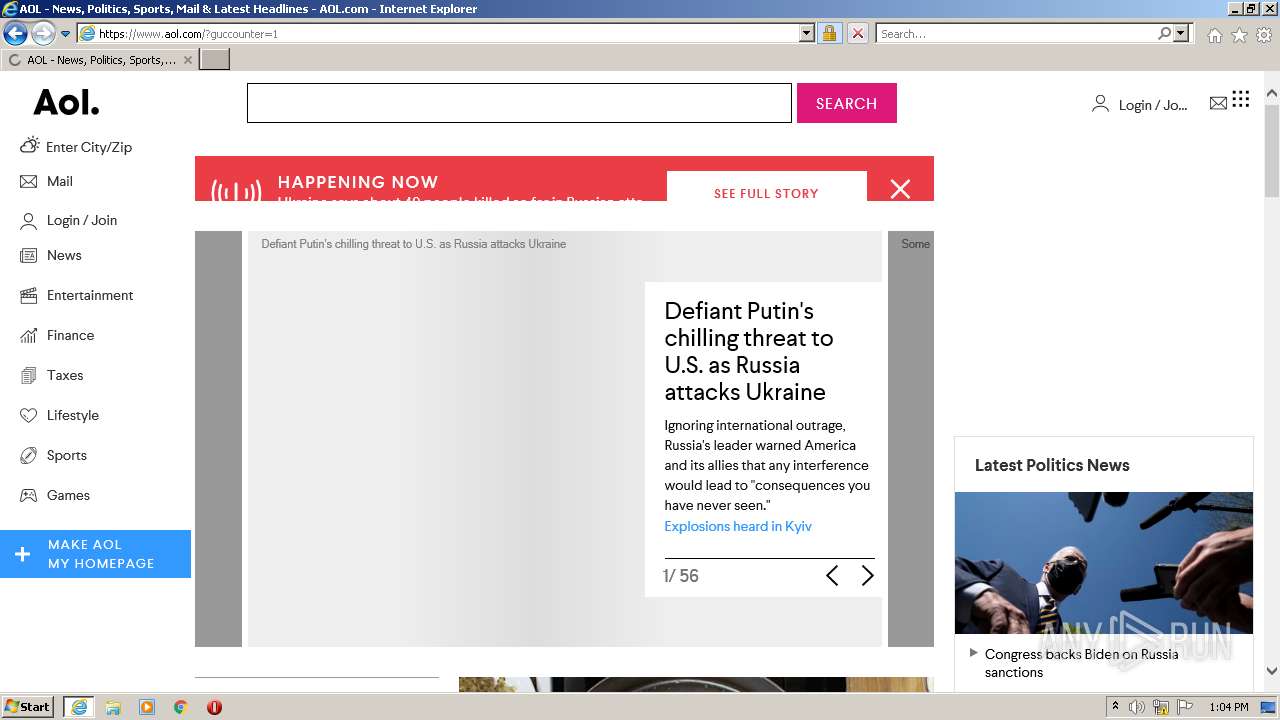Click the pink SEARCH button
Screen dimensions: 1280x720
tap(847, 103)
